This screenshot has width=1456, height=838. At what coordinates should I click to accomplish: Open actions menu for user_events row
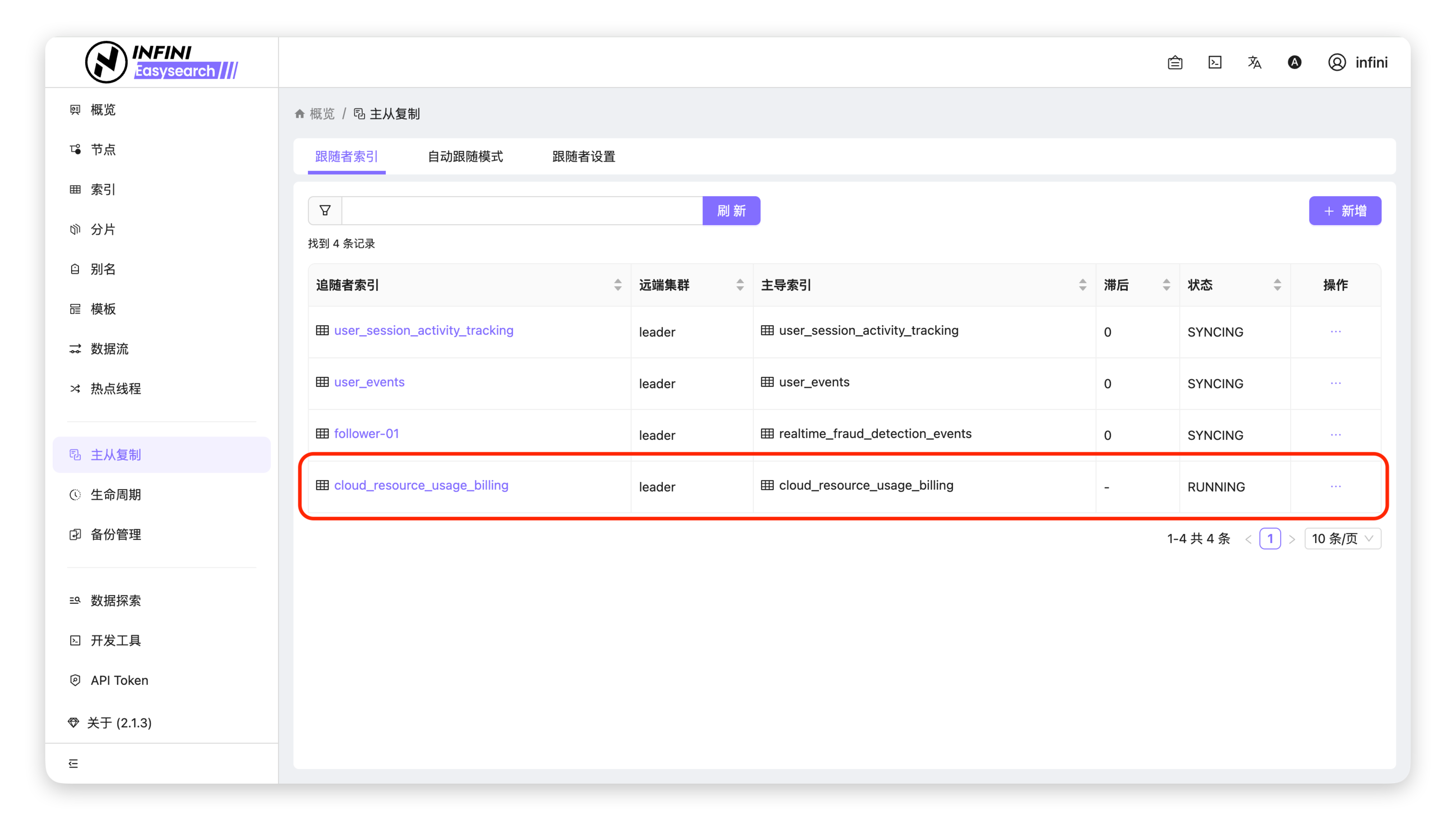(1335, 383)
